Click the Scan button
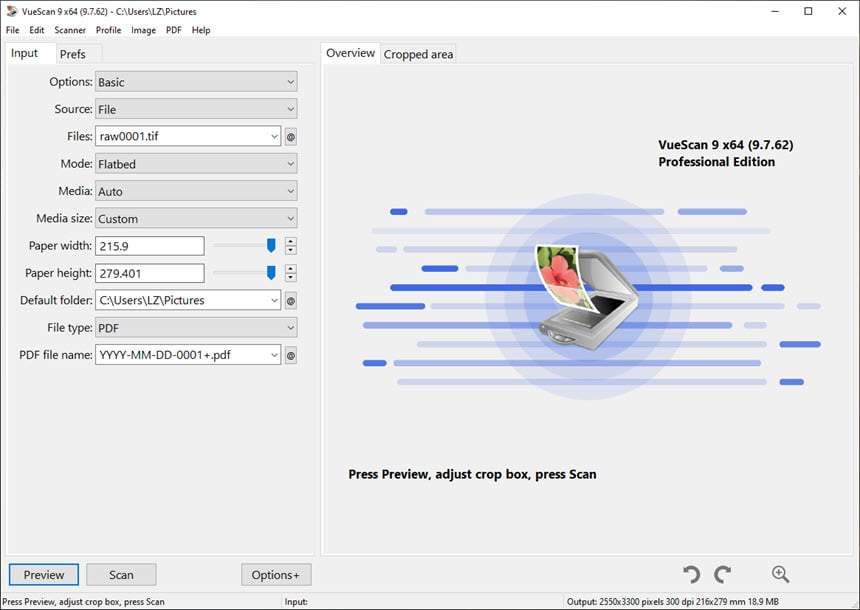The height and width of the screenshot is (610, 860). click(121, 574)
